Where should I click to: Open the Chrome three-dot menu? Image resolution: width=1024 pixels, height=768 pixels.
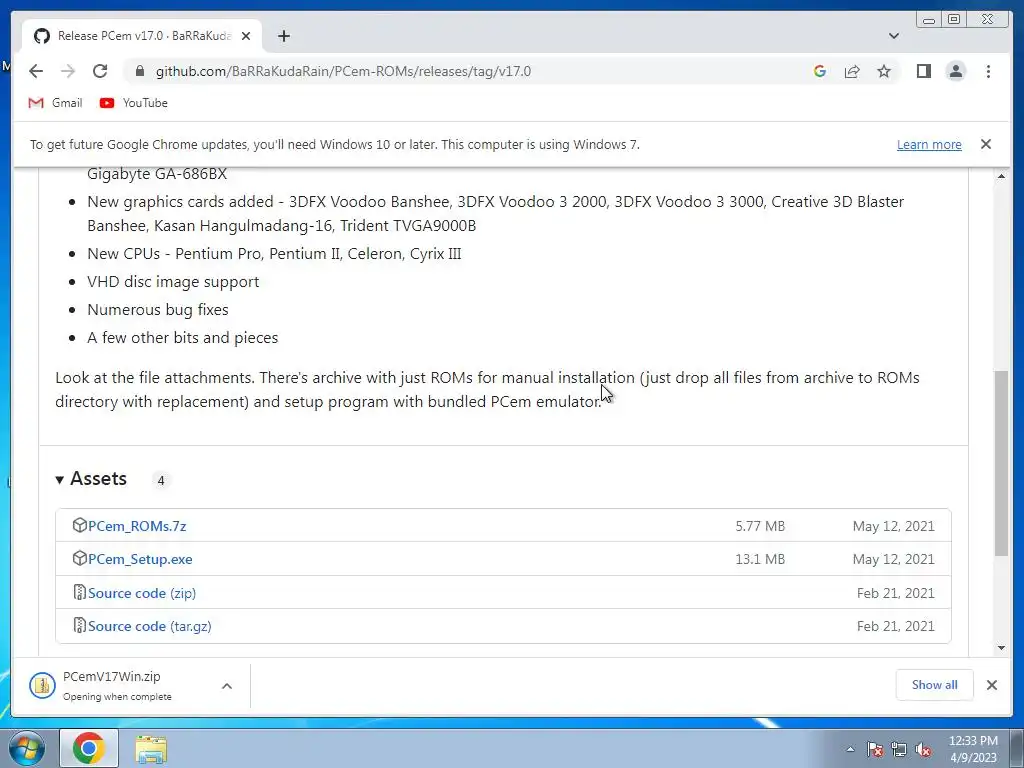coord(988,71)
